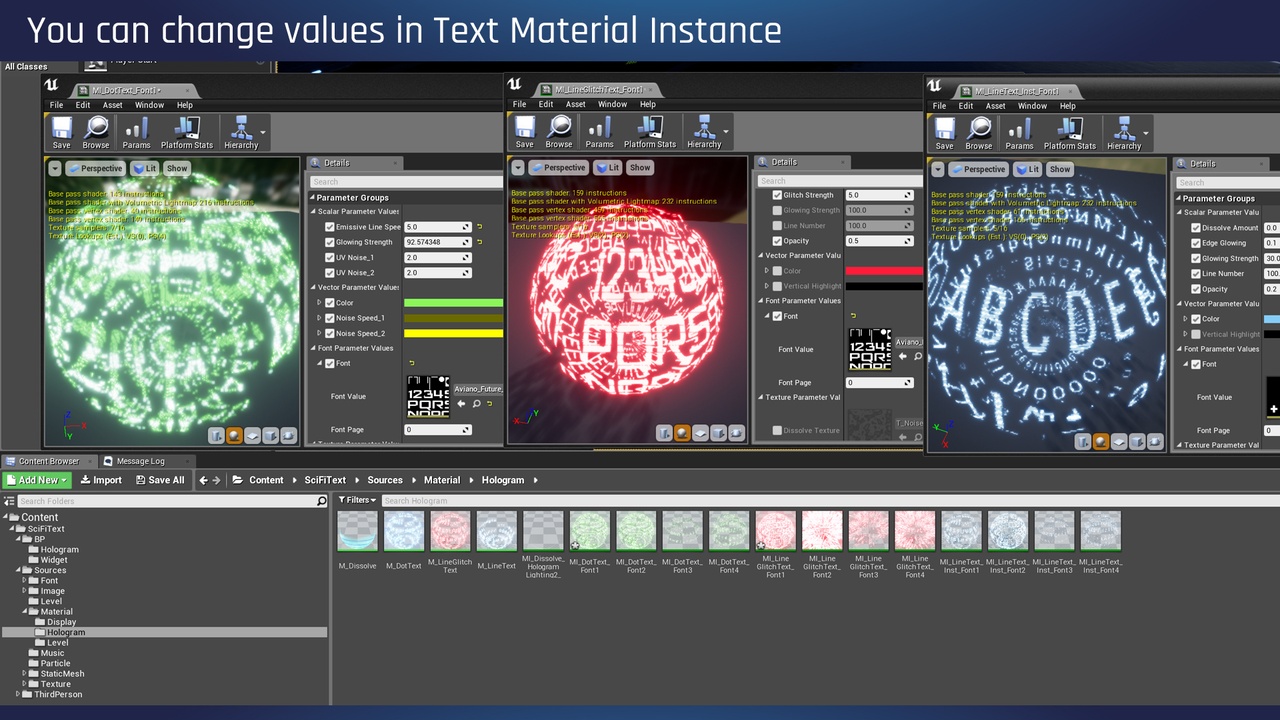
Task: Toggle Glowing Strength checkbox in DotText details
Action: [330, 242]
